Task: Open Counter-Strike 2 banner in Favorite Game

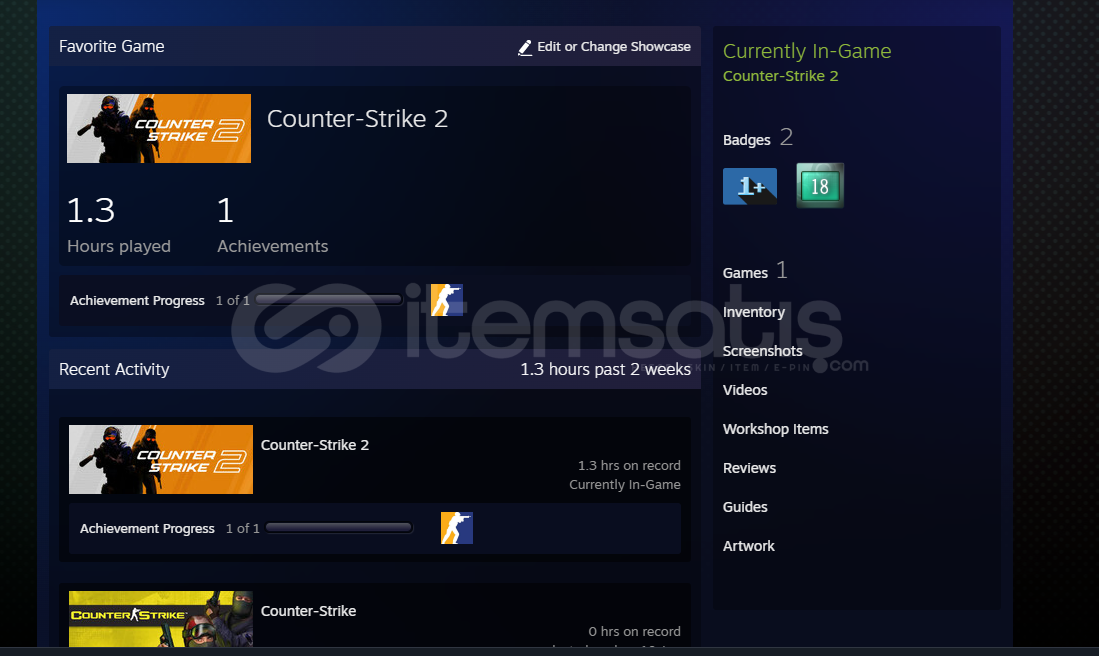Action: click(158, 128)
